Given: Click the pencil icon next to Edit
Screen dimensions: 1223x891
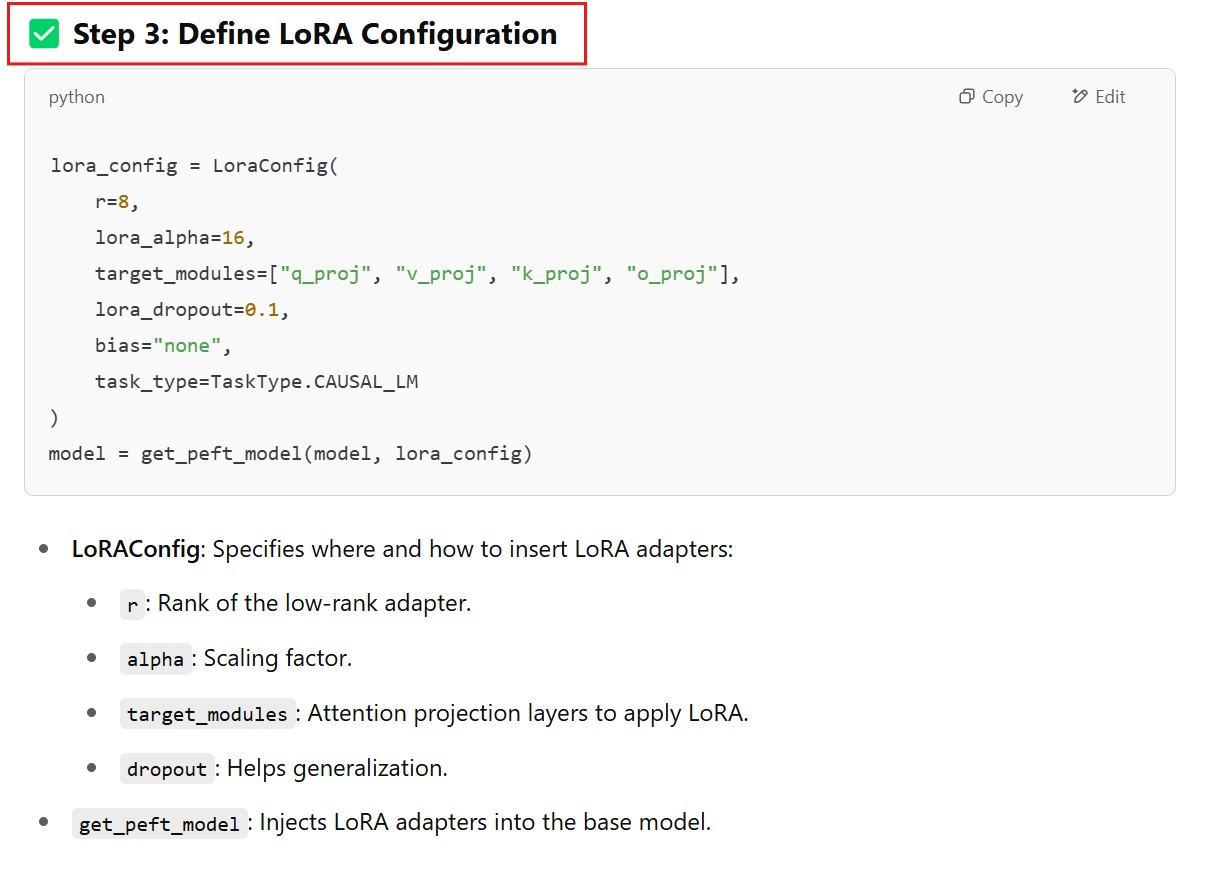Looking at the screenshot, I should click(x=1079, y=97).
